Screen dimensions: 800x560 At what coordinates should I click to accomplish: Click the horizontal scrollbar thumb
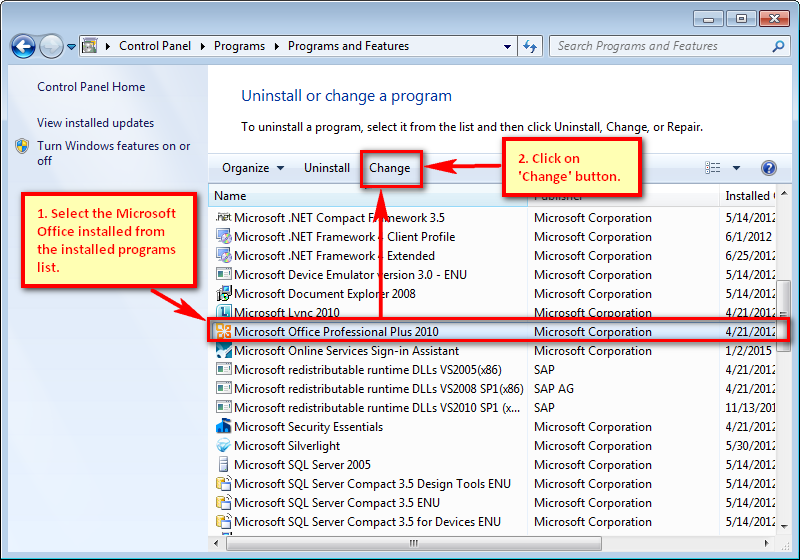tap(414, 543)
